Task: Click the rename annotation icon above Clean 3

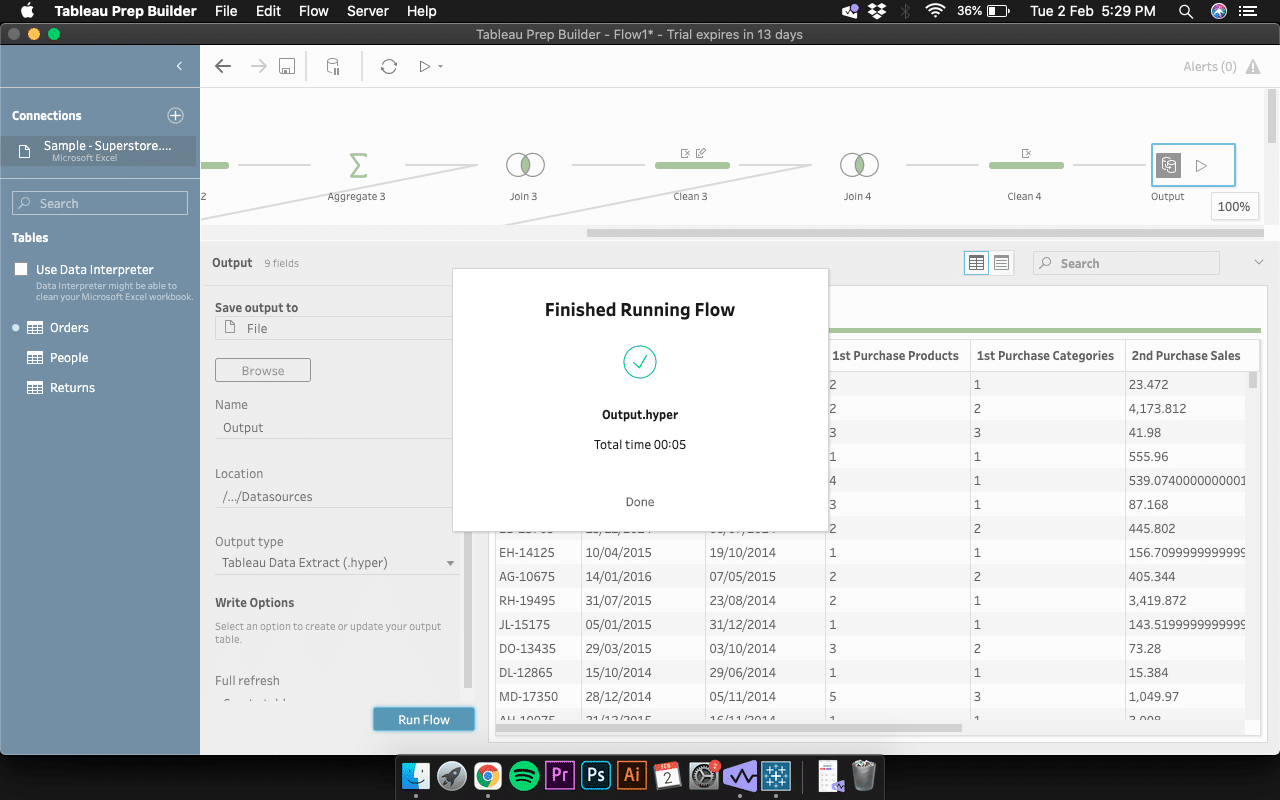Action: coord(701,153)
